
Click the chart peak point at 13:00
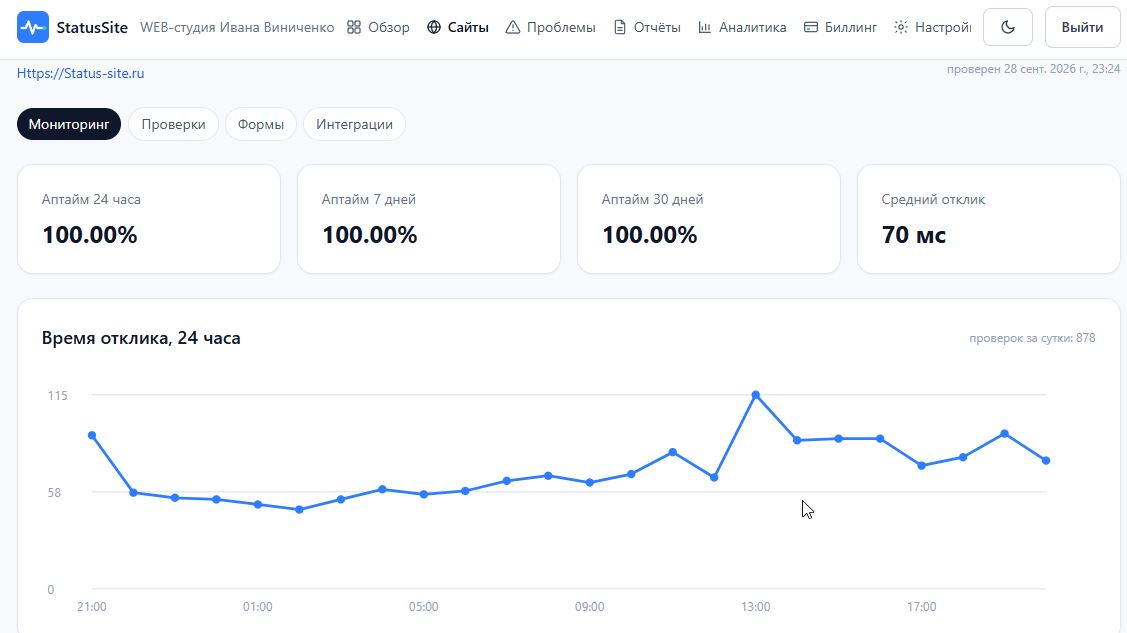pyautogui.click(x=755, y=395)
